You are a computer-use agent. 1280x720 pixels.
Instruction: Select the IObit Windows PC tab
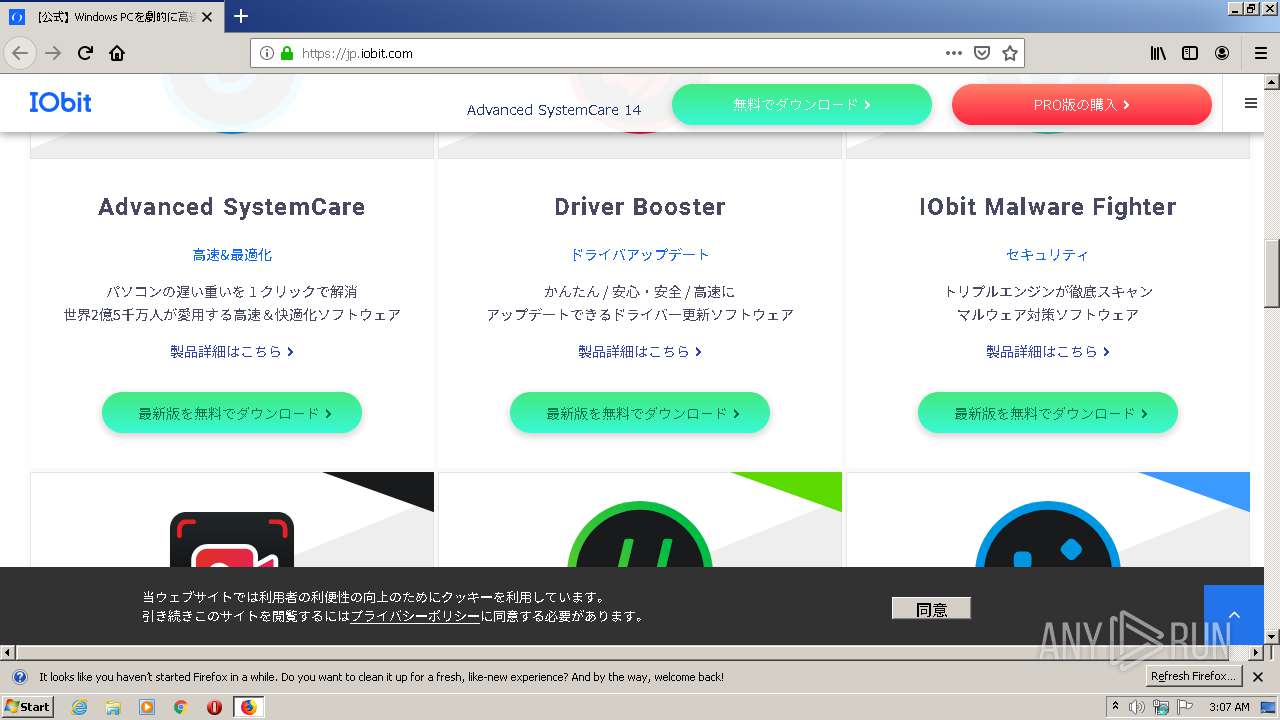(110, 17)
